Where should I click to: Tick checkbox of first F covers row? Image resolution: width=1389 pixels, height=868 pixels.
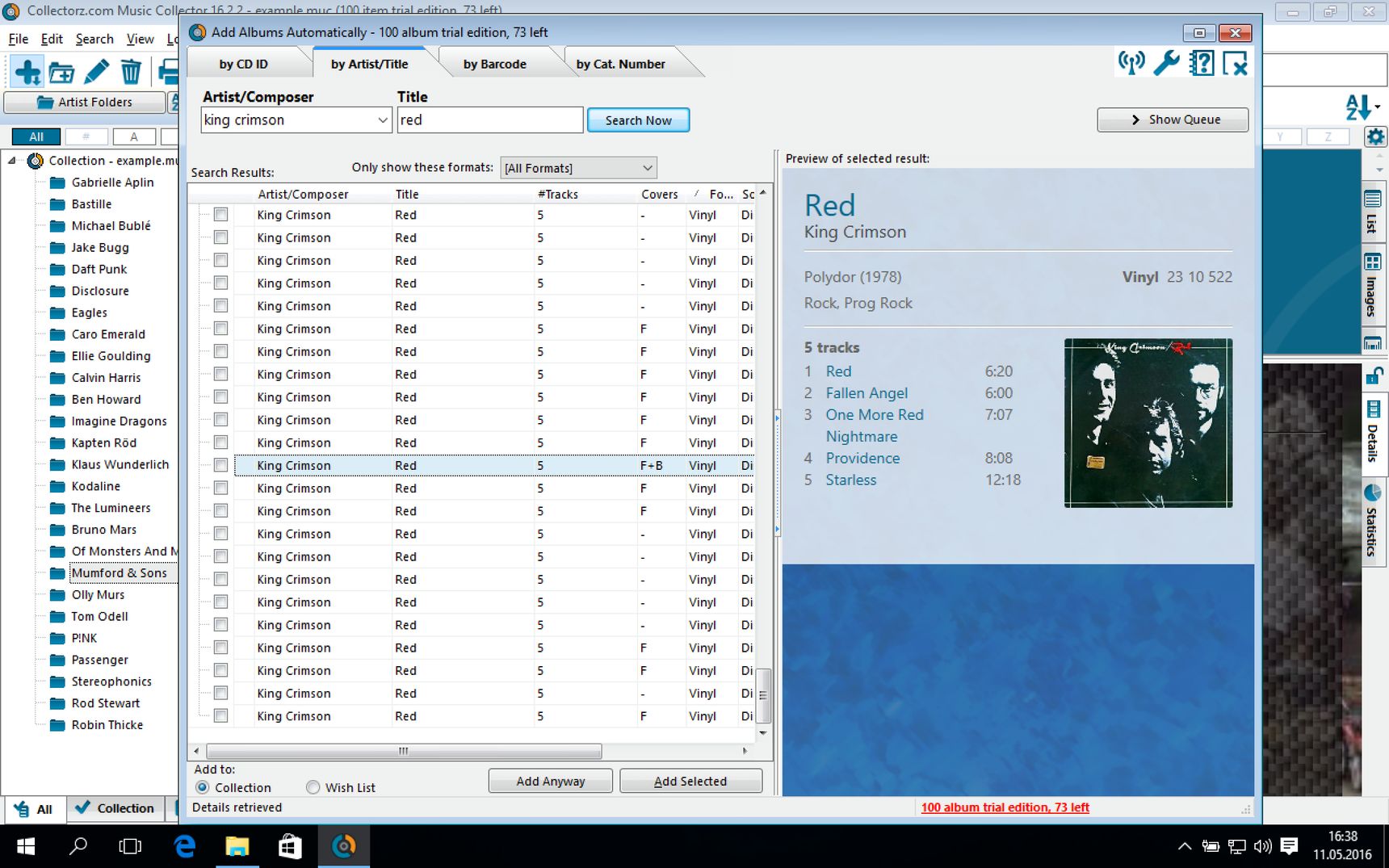point(220,329)
